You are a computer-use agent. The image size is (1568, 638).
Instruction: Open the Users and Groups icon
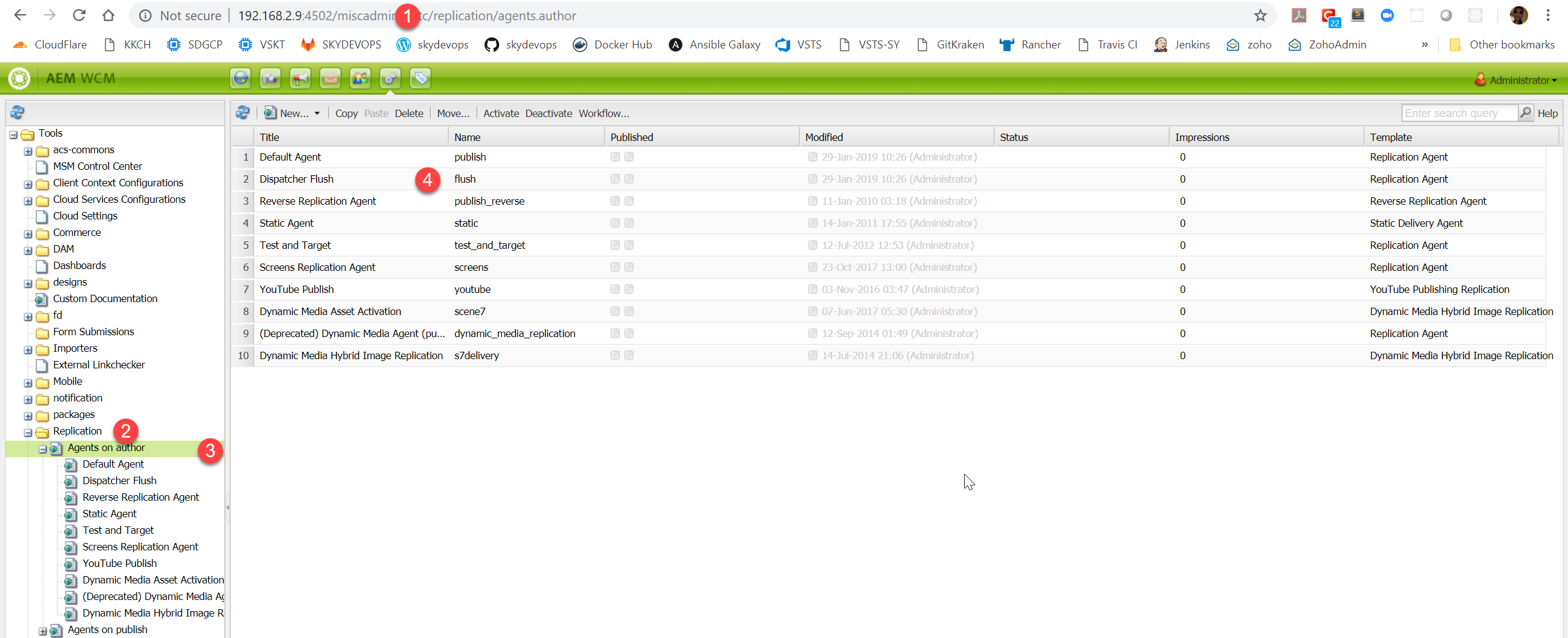point(360,78)
